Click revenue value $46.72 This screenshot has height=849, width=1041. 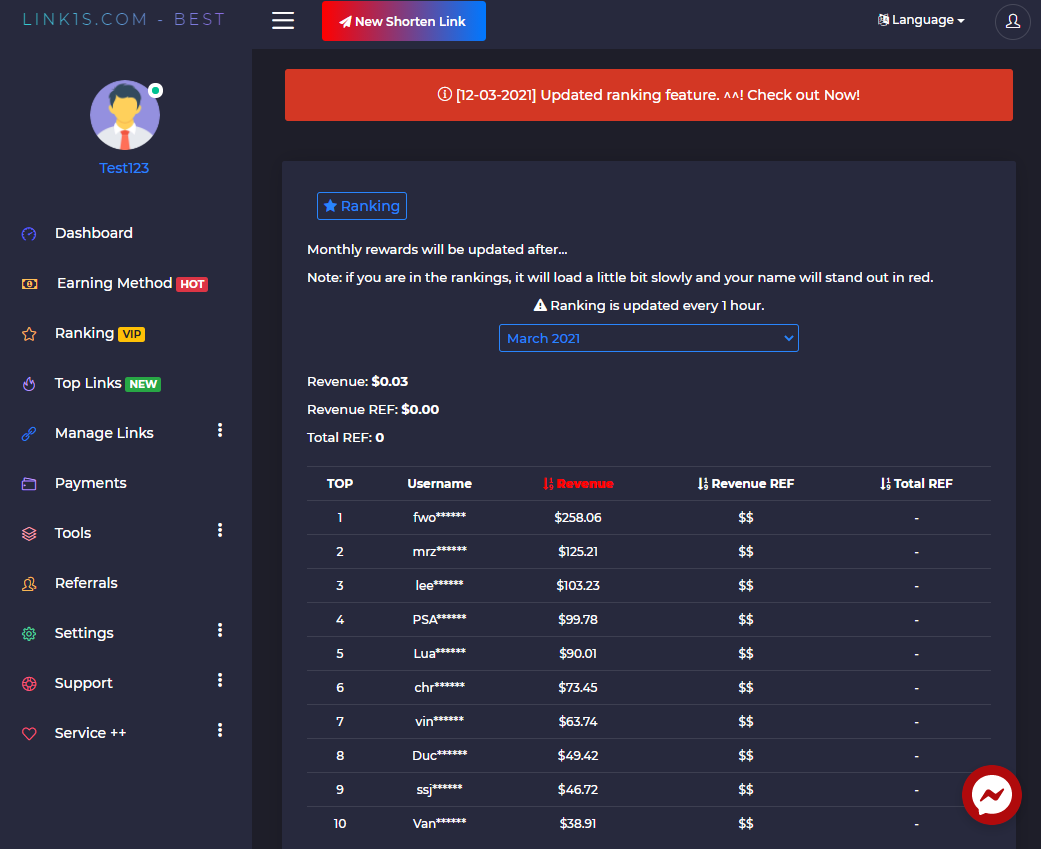[578, 790]
